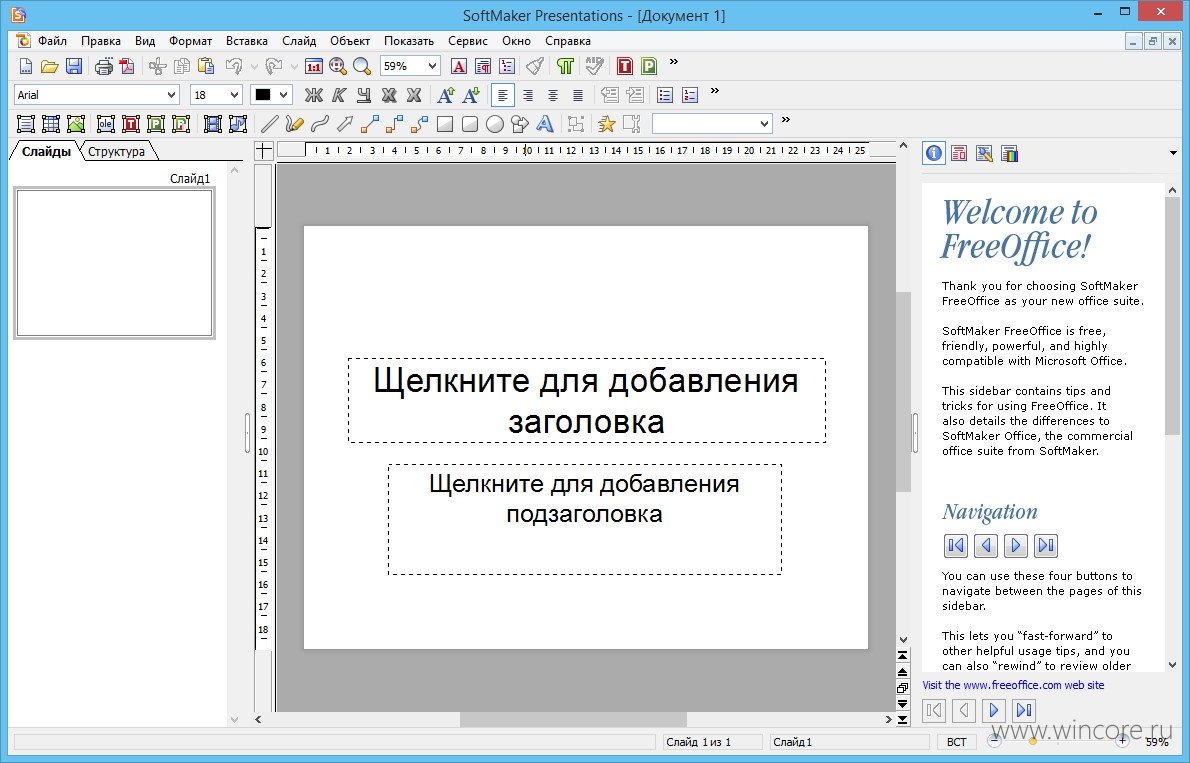Open the empty combo box in the object toolbar
Image resolution: width=1190 pixels, height=763 pixels.
click(712, 123)
